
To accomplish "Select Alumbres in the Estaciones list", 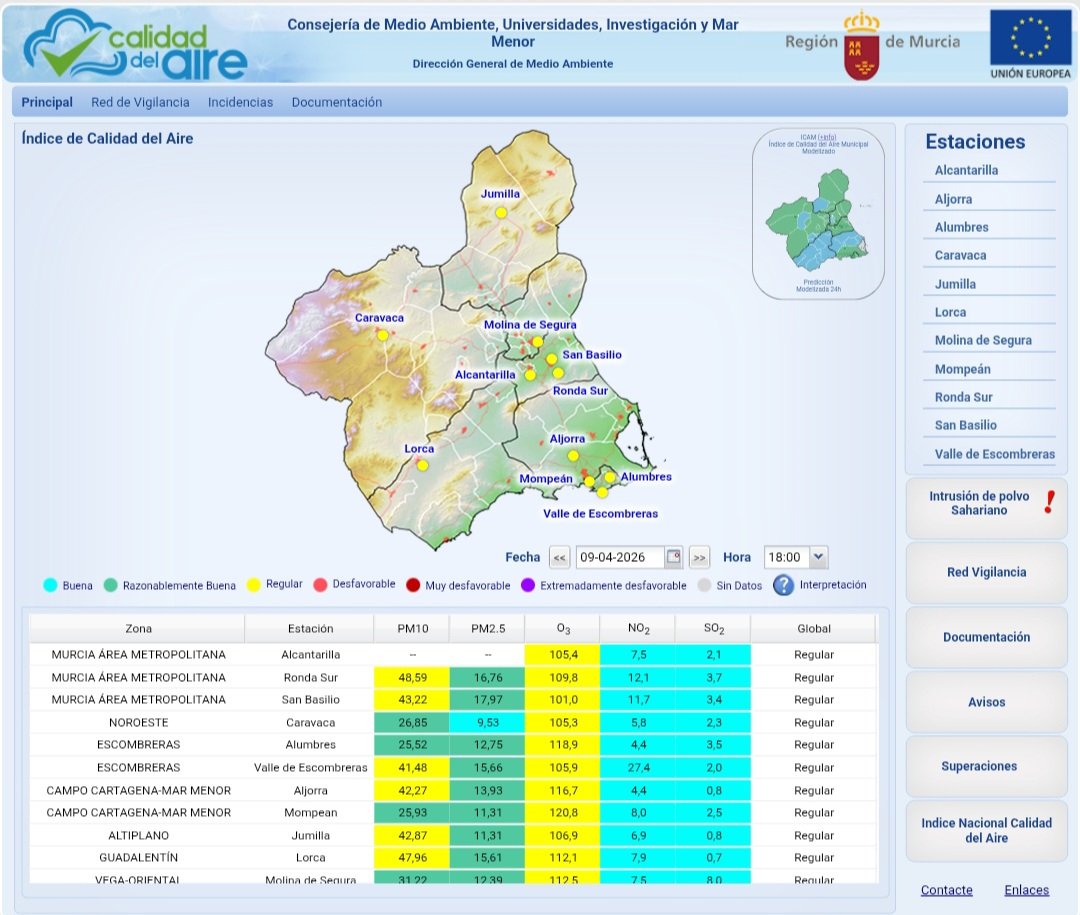I will point(961,227).
